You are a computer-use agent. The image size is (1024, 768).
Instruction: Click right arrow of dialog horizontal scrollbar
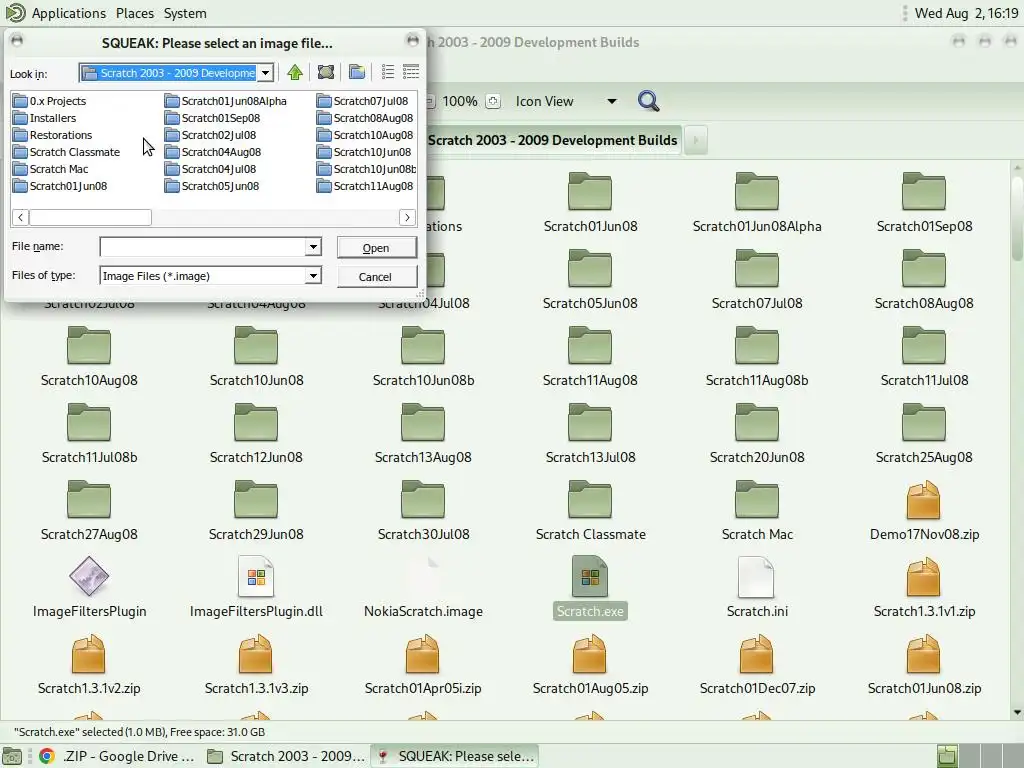[408, 217]
